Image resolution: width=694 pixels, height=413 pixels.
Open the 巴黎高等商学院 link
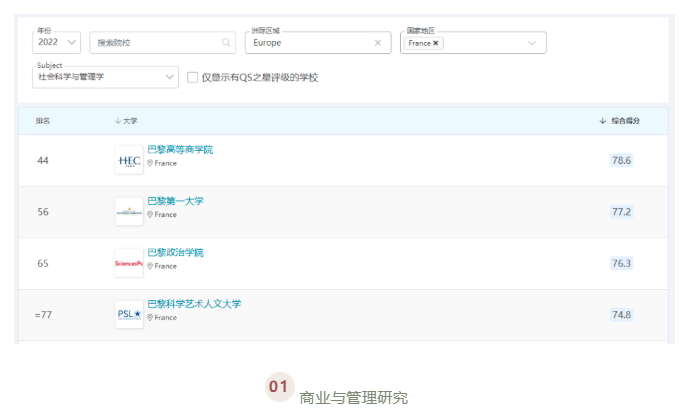180,150
